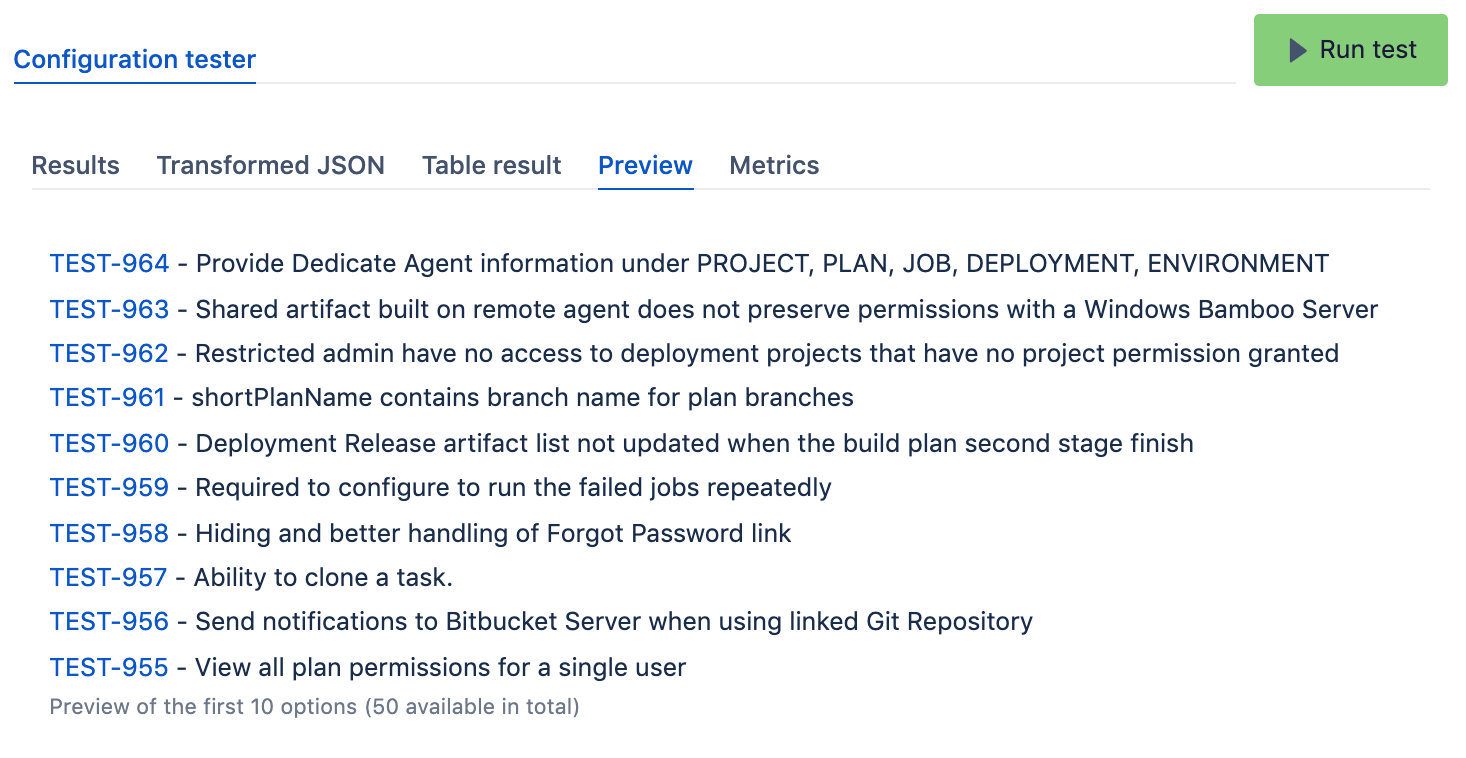Click the 'Ability to clone a task.' summary text
The height and width of the screenshot is (758, 1466).
pos(323,578)
